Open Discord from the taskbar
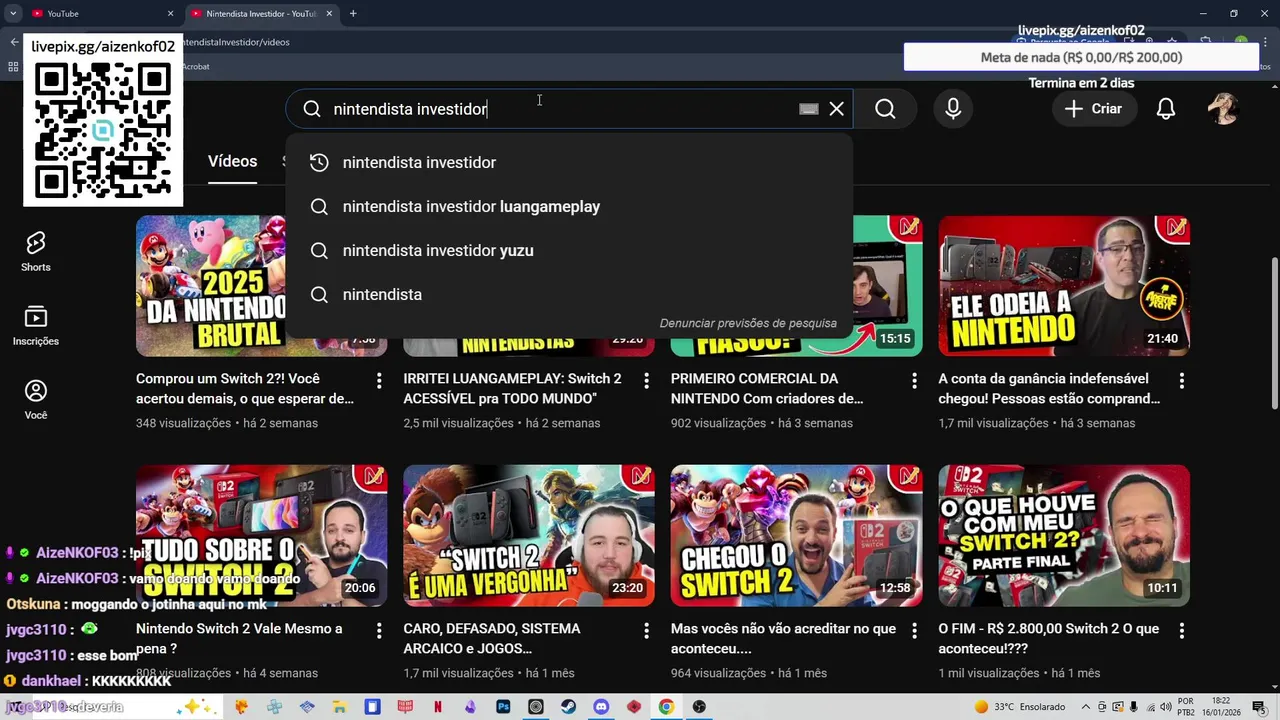This screenshot has height=720, width=1280. point(601,707)
